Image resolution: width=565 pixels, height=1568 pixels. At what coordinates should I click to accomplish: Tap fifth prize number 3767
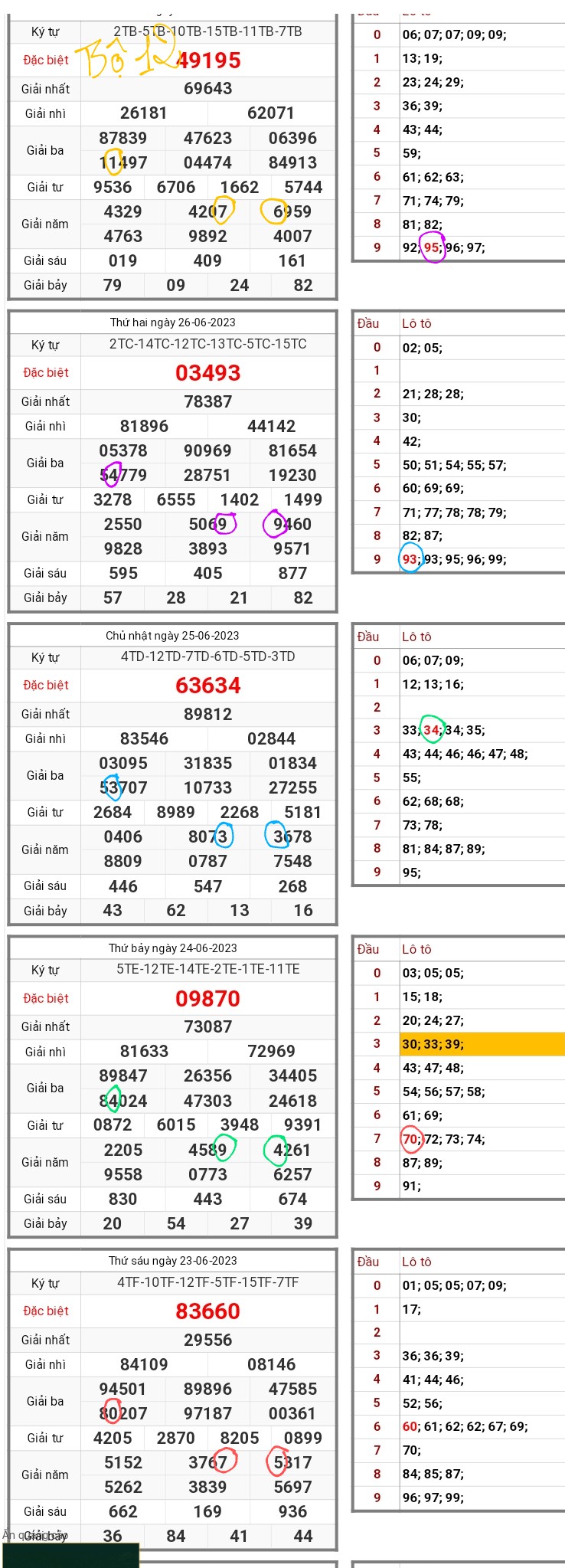coord(208,1462)
